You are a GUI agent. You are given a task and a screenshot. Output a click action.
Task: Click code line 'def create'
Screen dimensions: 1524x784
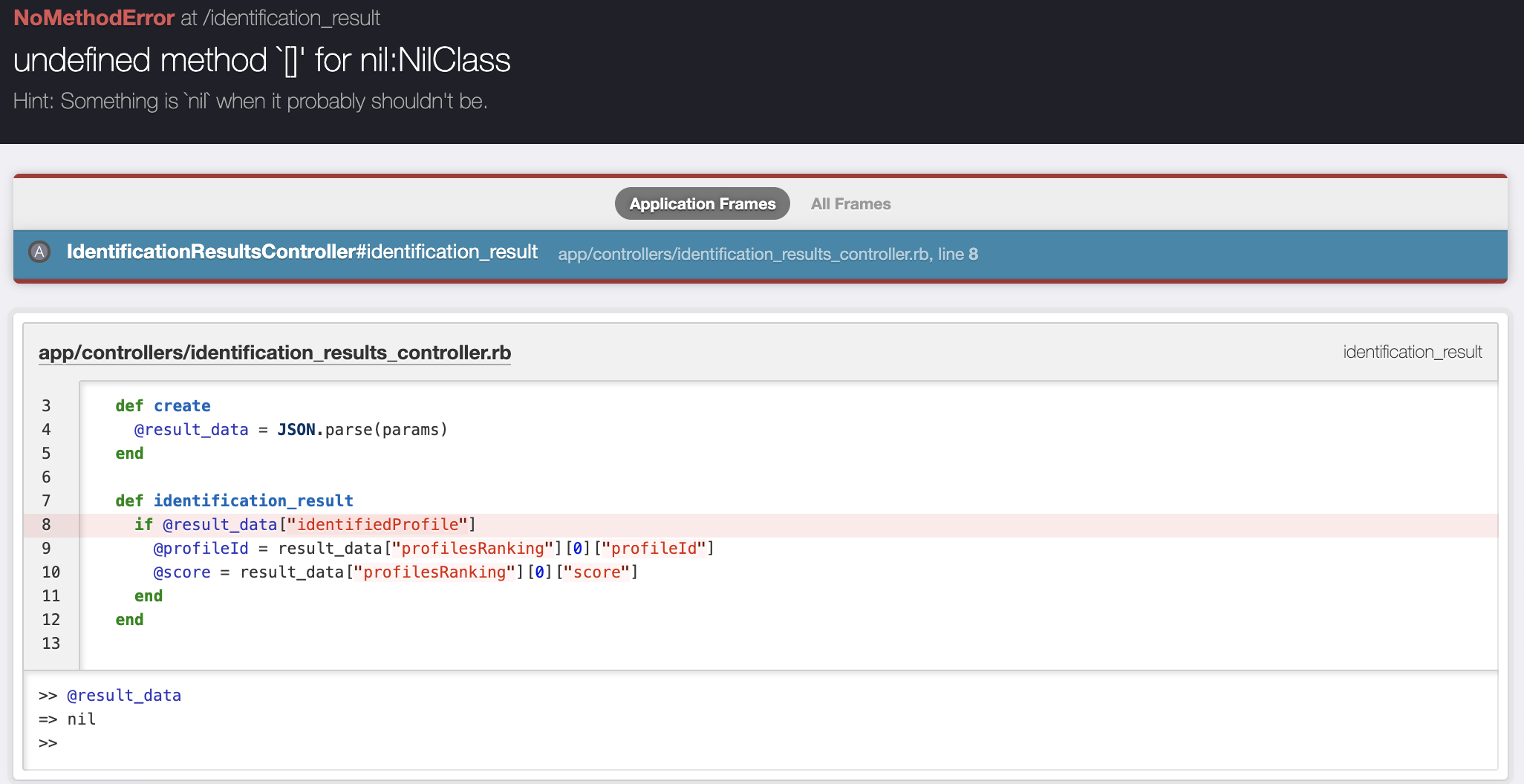[x=163, y=406]
